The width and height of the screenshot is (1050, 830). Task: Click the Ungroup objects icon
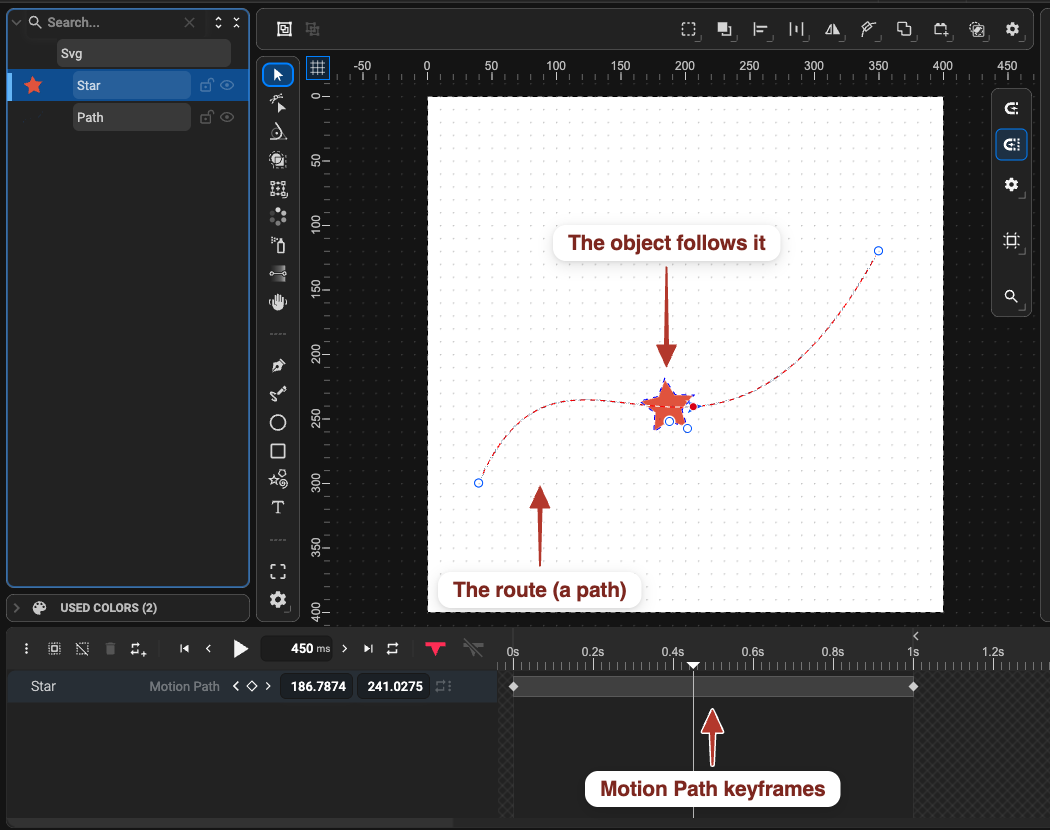click(x=312, y=29)
